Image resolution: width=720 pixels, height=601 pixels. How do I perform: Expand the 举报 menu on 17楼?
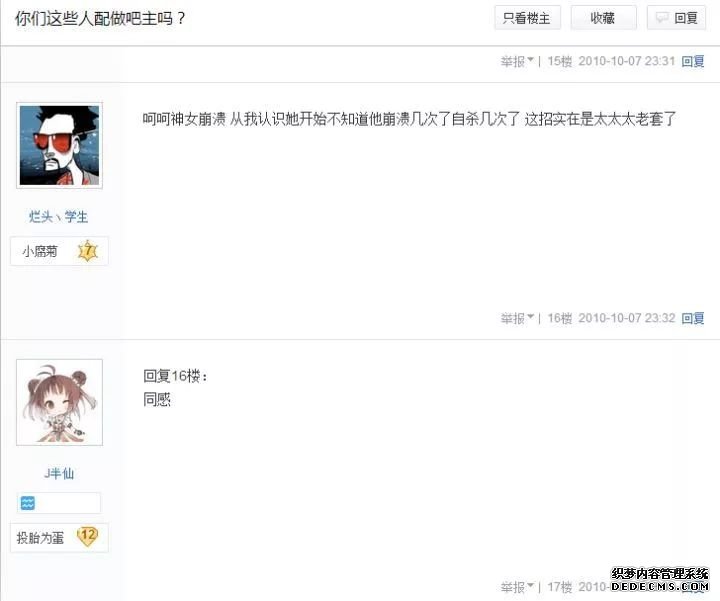click(x=517, y=586)
